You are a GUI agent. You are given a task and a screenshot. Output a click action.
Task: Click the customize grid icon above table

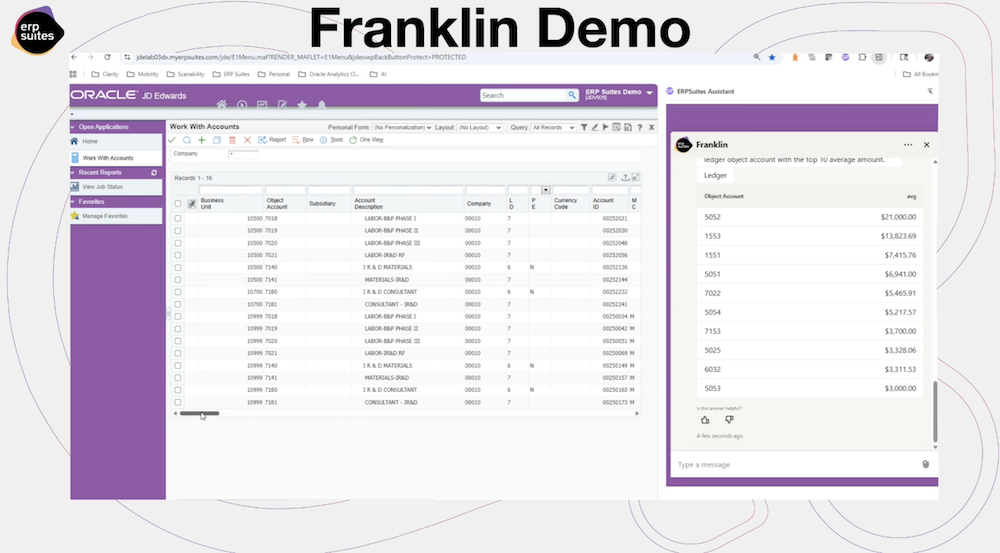point(612,177)
